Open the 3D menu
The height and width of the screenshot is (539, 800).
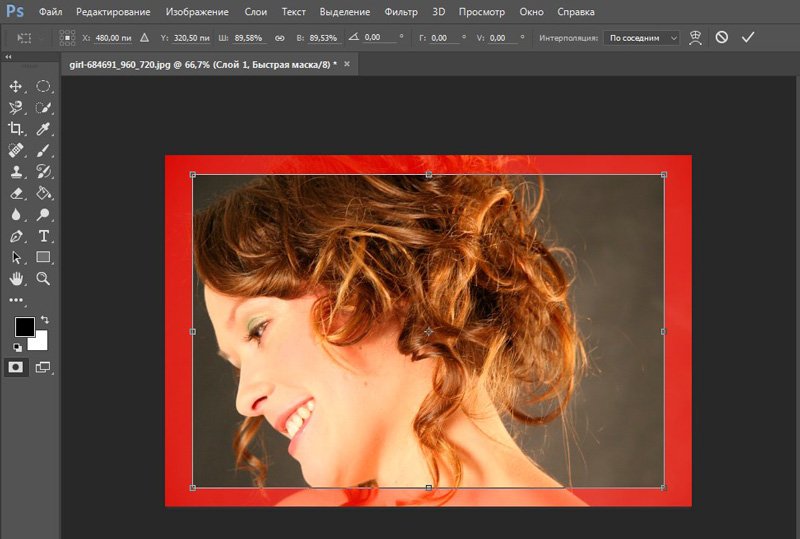(x=439, y=12)
